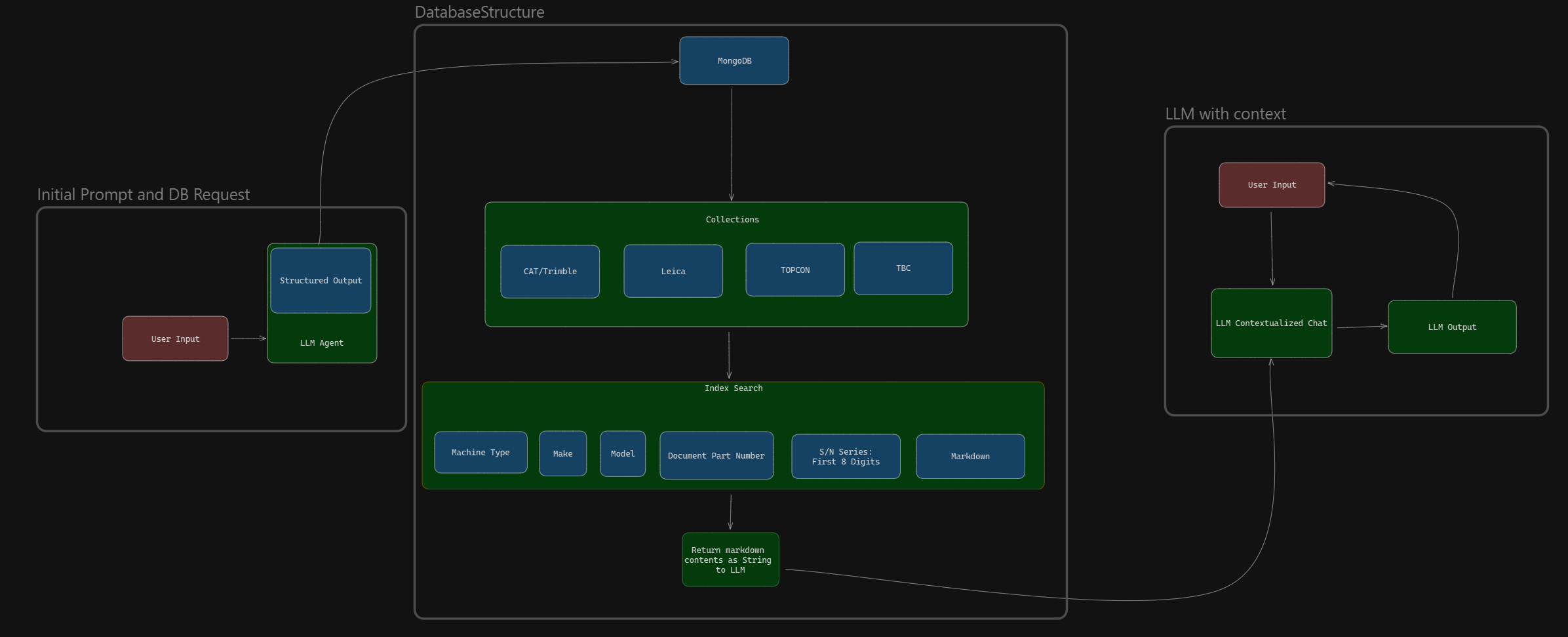Click the LLM Agent label
Viewport: 1568px width, 637px height.
pos(321,343)
